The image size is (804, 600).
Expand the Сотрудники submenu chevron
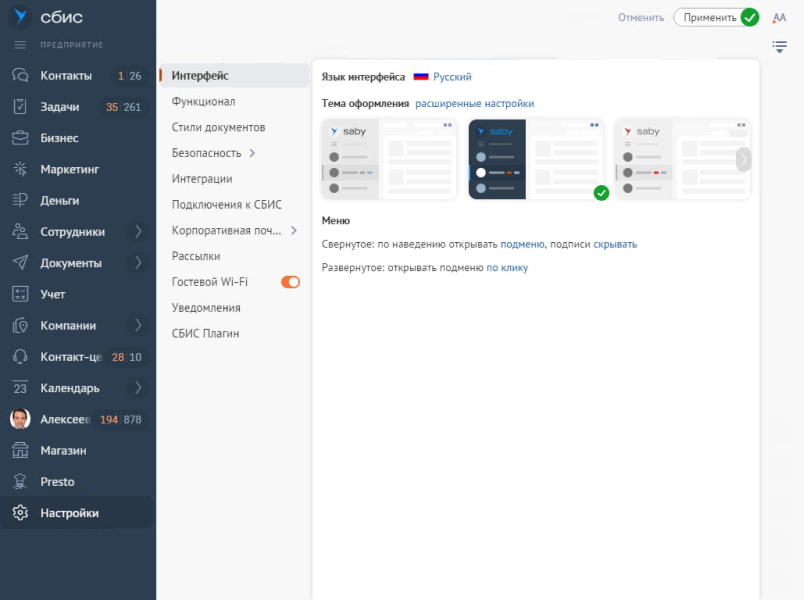click(138, 231)
